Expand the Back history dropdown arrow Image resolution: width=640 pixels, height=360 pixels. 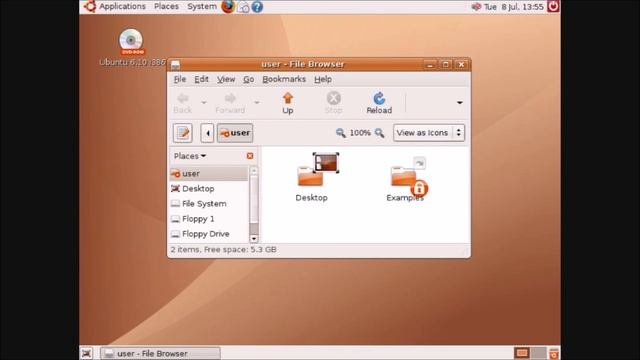(204, 102)
